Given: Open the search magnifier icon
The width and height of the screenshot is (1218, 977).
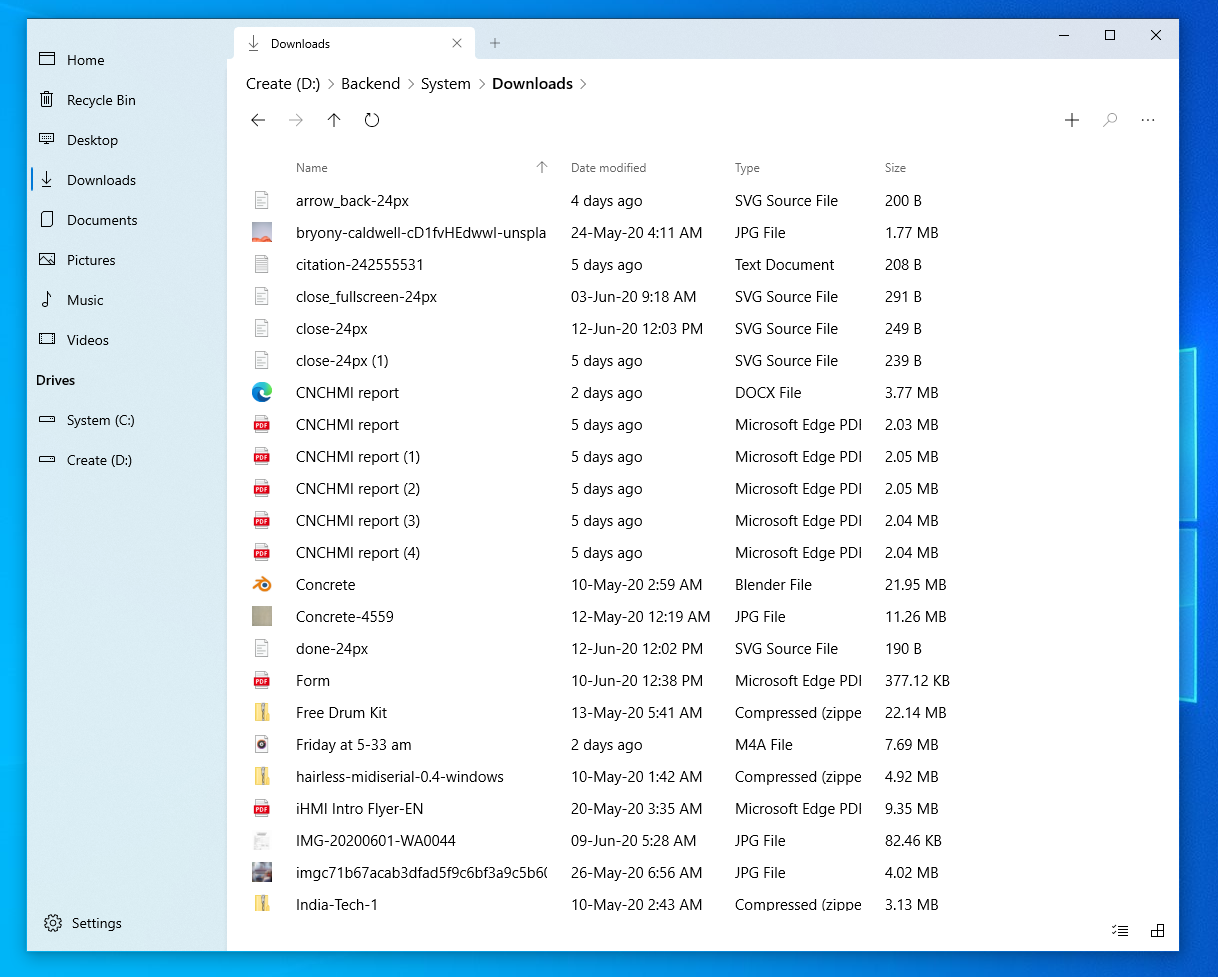Looking at the screenshot, I should 1110,120.
